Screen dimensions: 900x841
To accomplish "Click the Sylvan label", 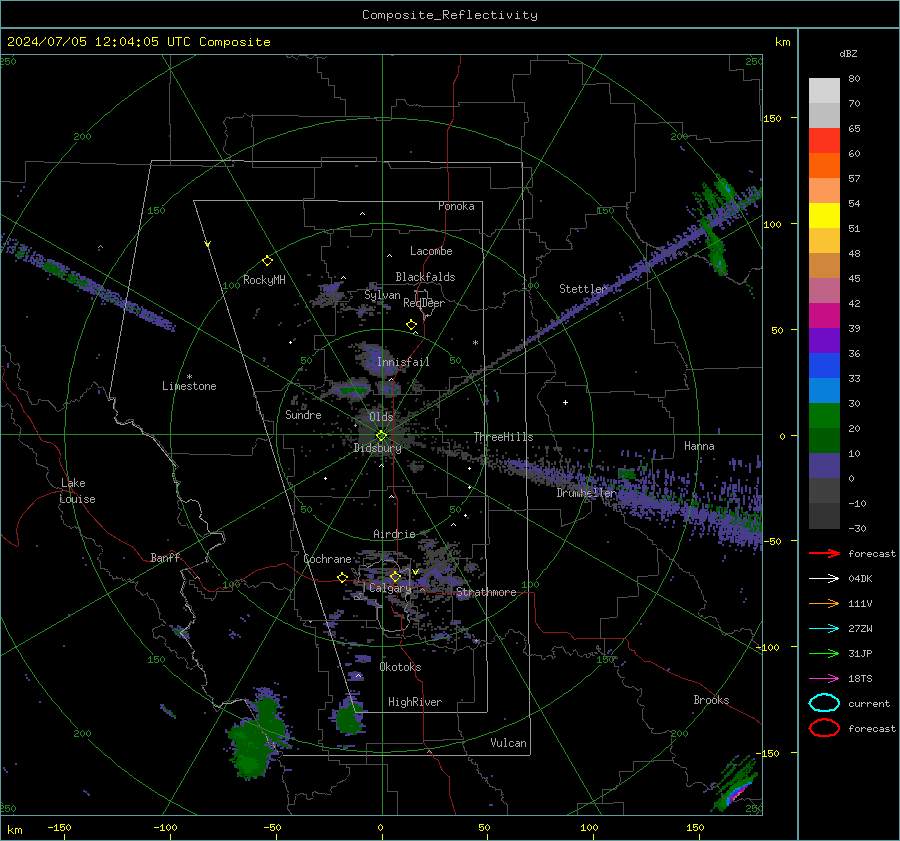I will [382, 295].
